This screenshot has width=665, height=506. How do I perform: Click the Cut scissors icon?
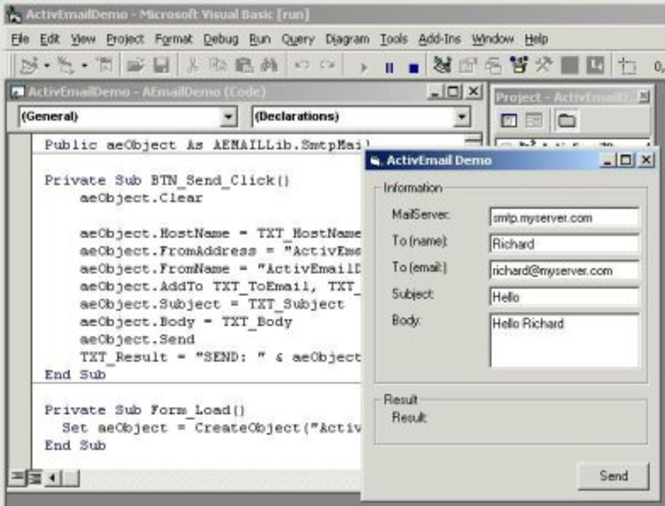click(x=193, y=66)
